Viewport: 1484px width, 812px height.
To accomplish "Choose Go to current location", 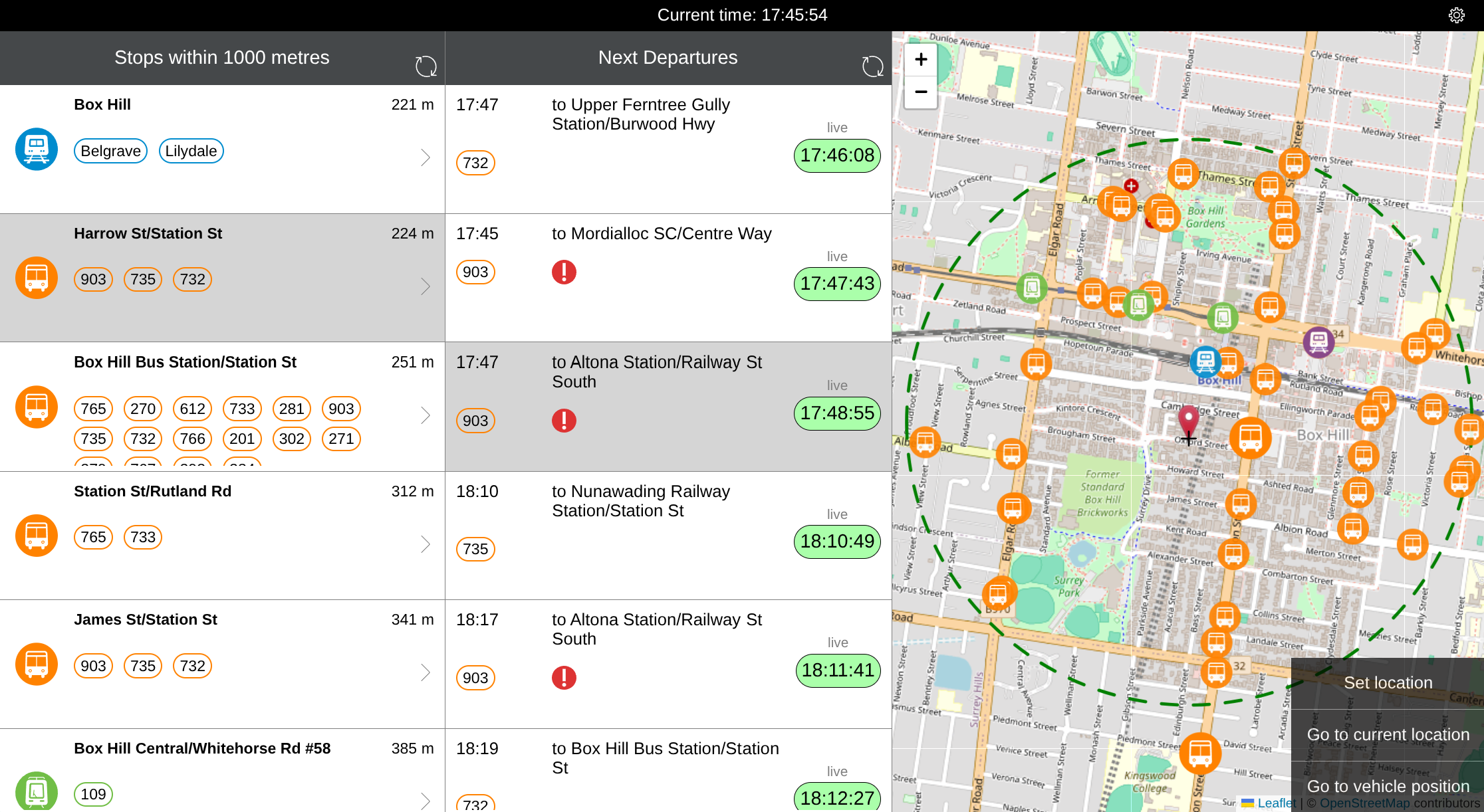I will tap(1388, 735).
